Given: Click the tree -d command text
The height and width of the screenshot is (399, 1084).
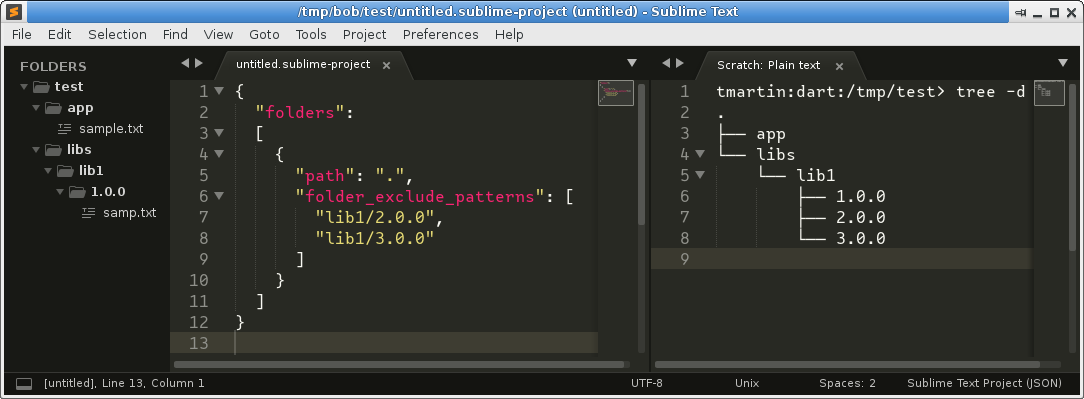Looking at the screenshot, I should click(990, 92).
